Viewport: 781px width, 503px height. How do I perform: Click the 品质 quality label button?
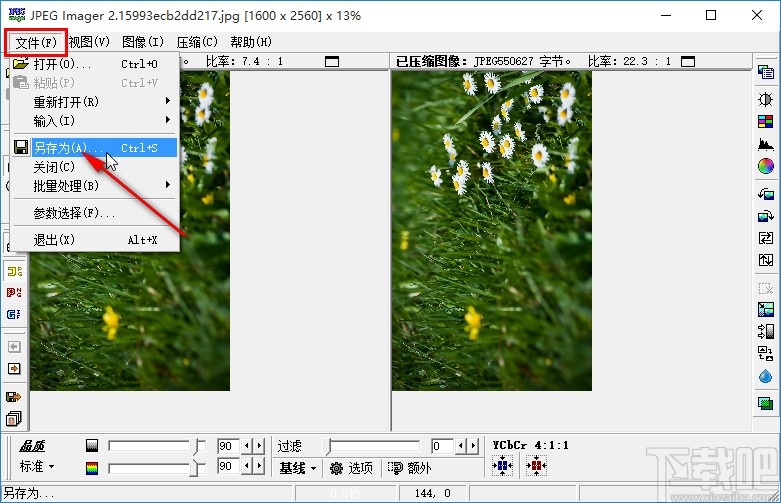point(32,446)
